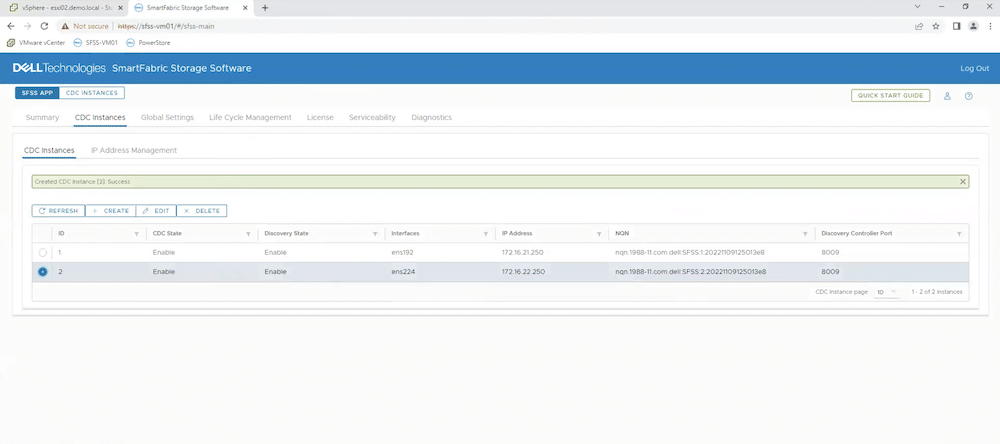The height and width of the screenshot is (444, 1000).
Task: Open the share page icon in the address bar
Action: [919, 26]
